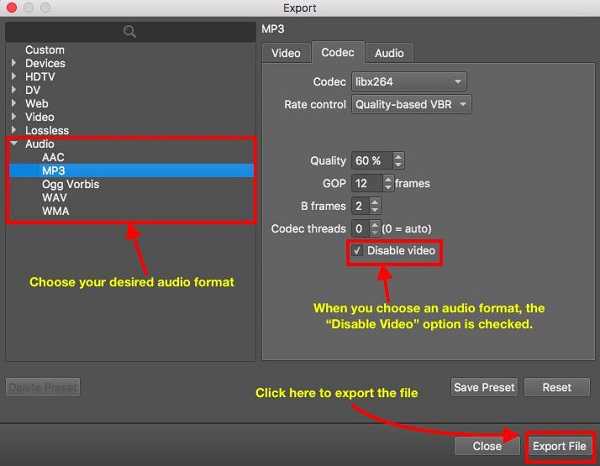This screenshot has height=466, width=600.
Task: Collapse the Audio preset group
Action: click(x=14, y=143)
